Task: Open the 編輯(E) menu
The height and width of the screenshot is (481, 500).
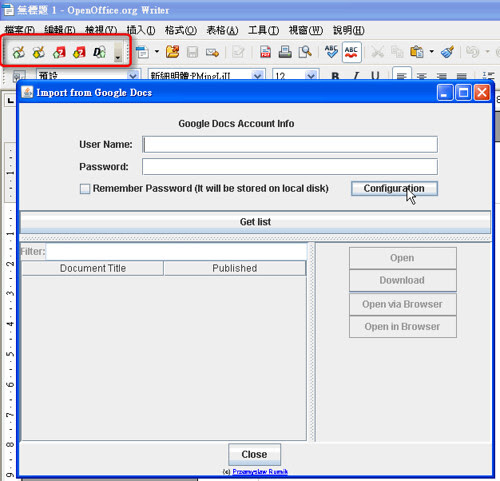Action: click(60, 30)
